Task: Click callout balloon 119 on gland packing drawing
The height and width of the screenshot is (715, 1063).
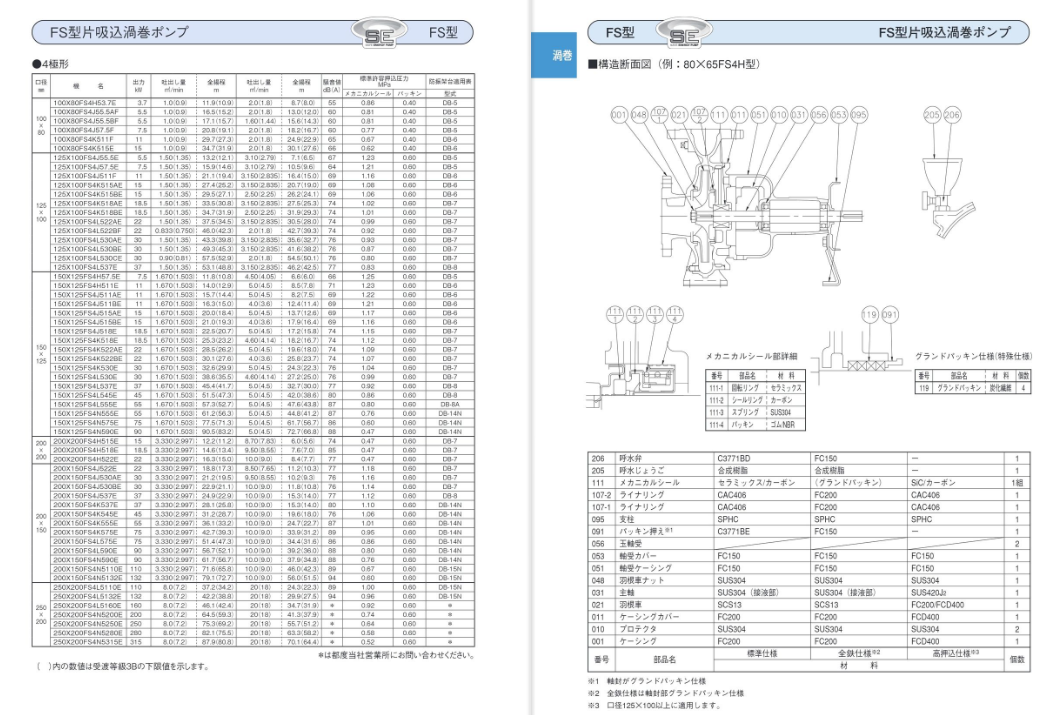Action: [869, 314]
